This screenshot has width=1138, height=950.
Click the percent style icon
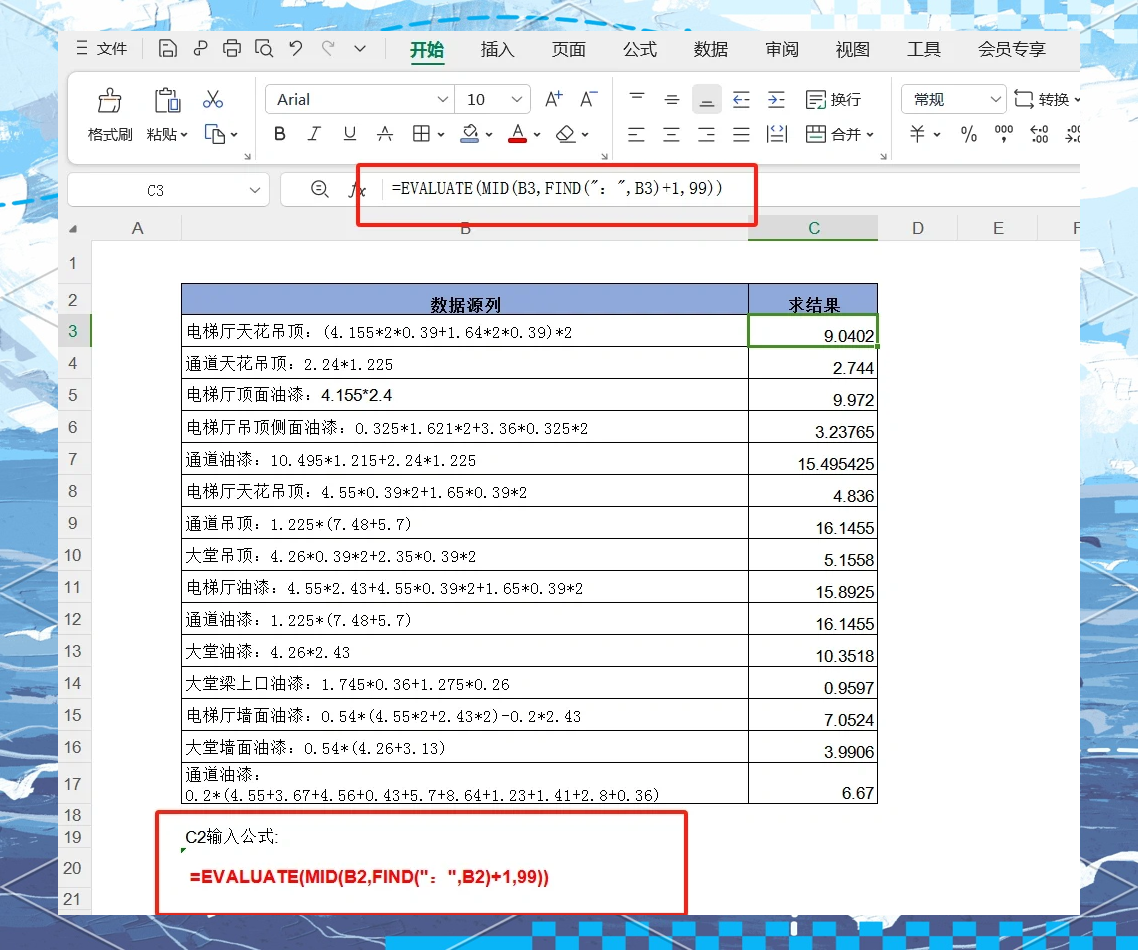tap(969, 134)
